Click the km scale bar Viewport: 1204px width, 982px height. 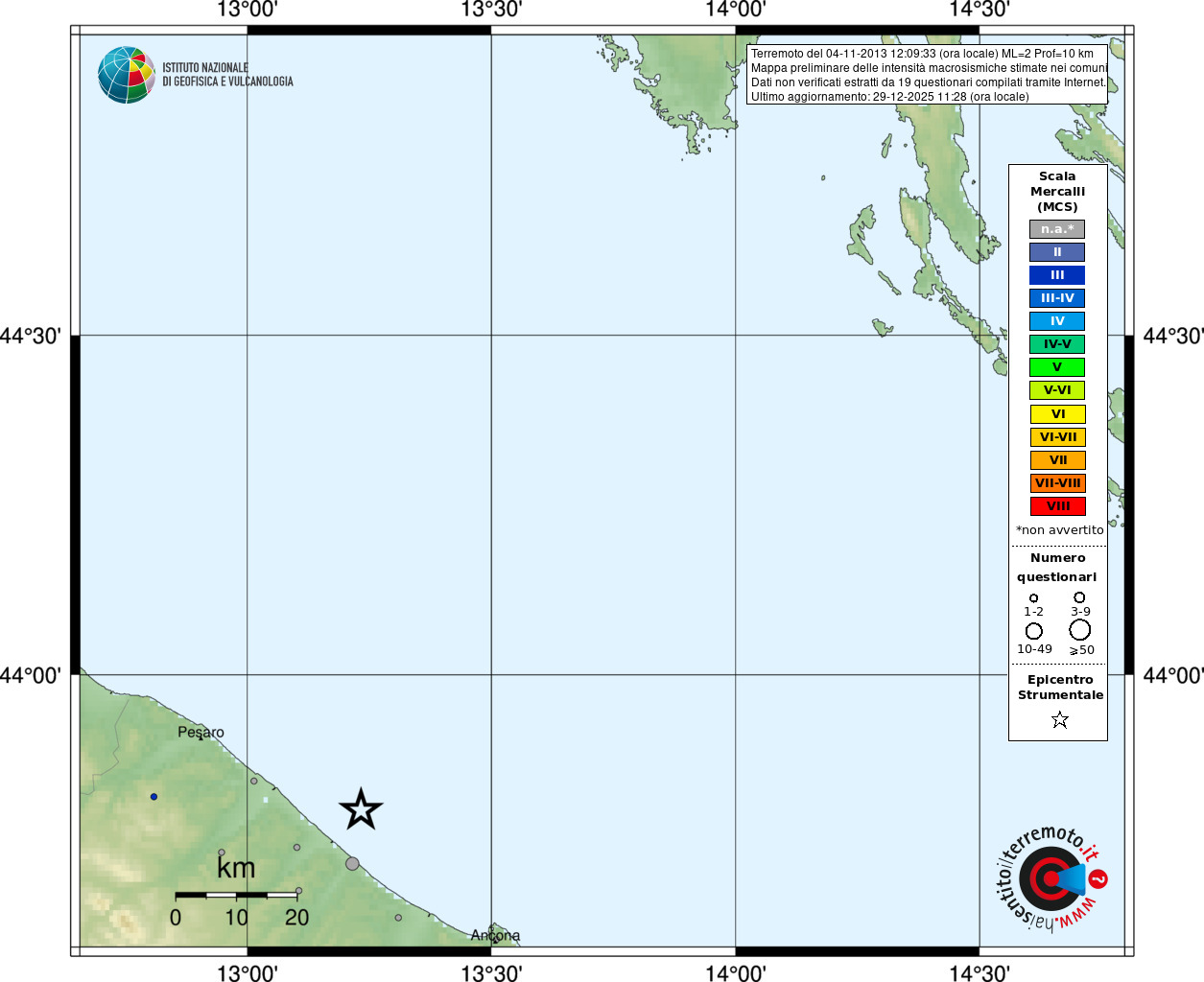pos(236,895)
